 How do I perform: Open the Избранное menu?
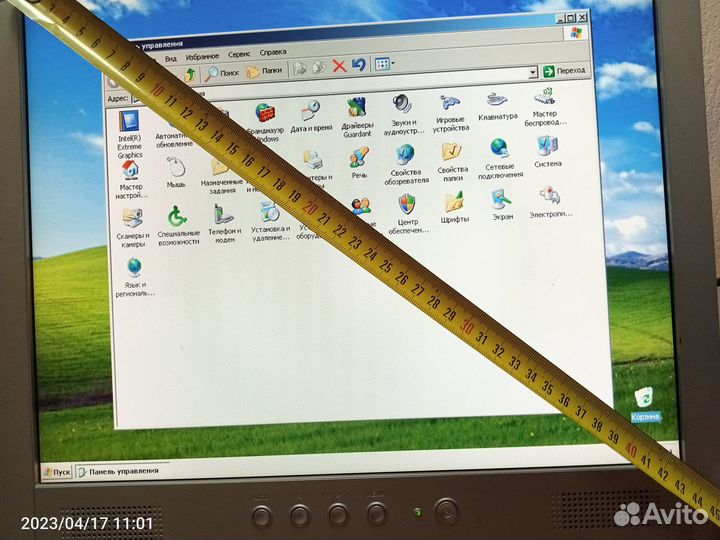tap(202, 56)
